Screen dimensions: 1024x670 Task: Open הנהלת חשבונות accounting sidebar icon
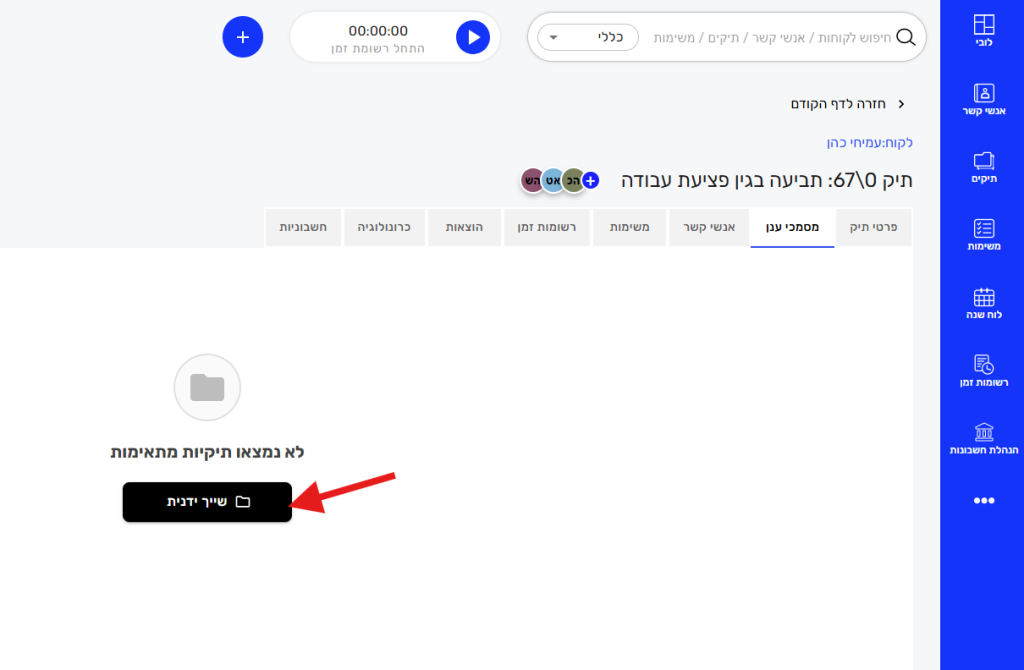click(983, 439)
